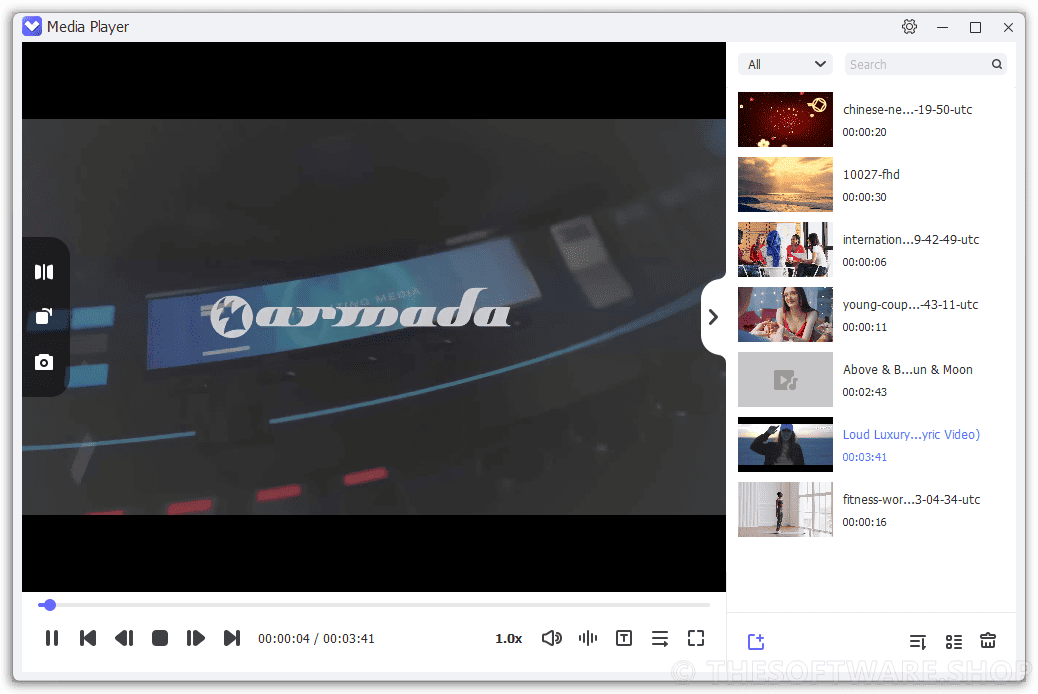Click the title "internation...9-42-49-utc"
The width and height of the screenshot is (1038, 694).
point(911,240)
